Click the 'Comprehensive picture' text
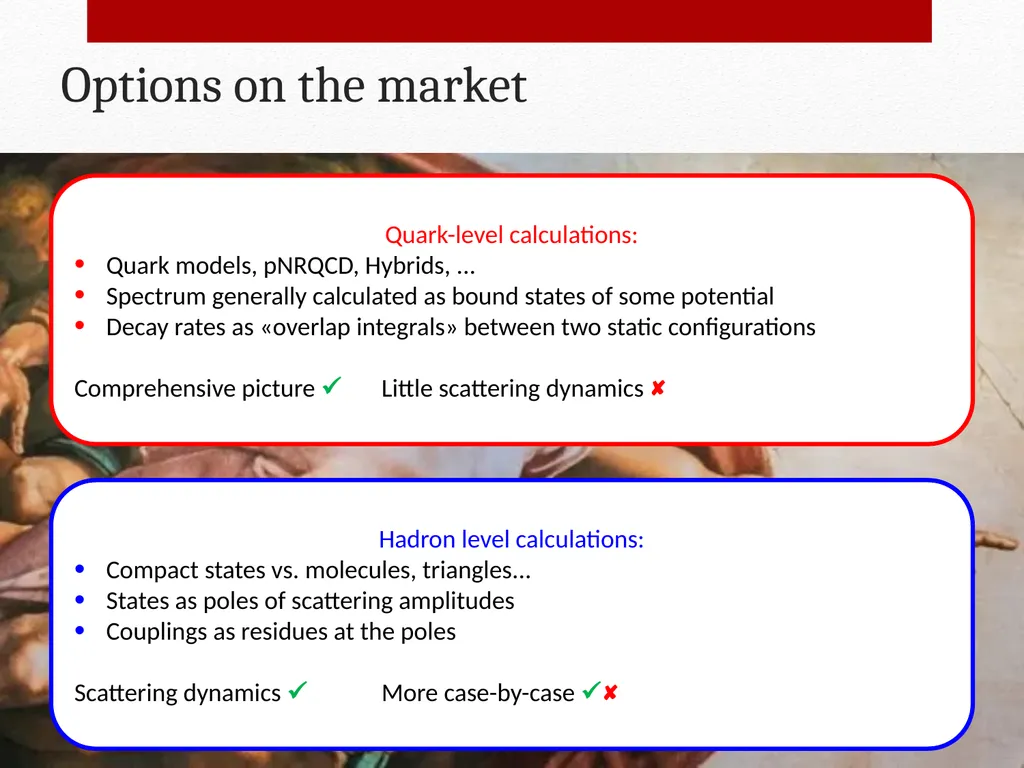Viewport: 1024px width, 768px height. pyautogui.click(x=195, y=389)
